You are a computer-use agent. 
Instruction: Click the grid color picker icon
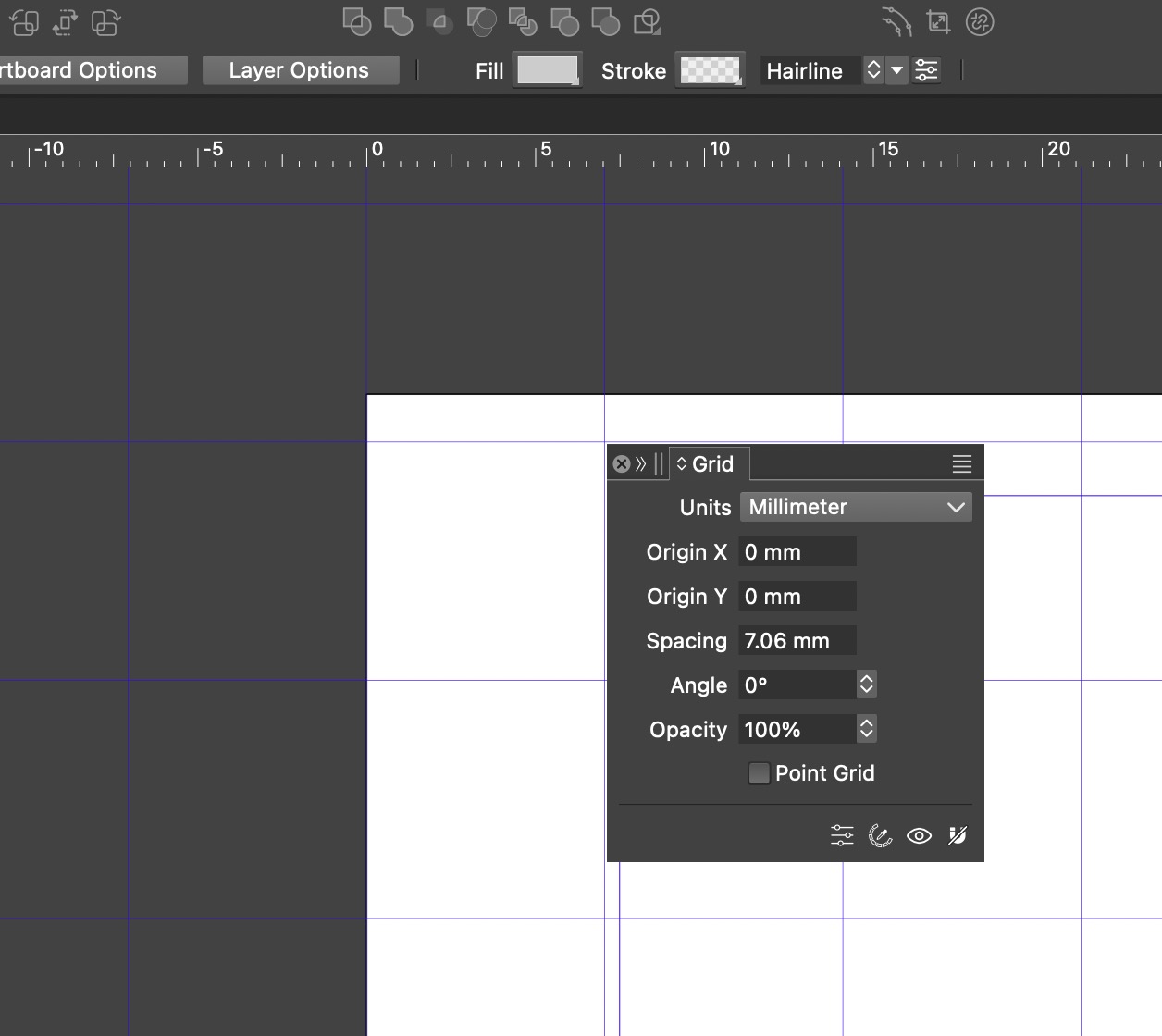[x=880, y=836]
